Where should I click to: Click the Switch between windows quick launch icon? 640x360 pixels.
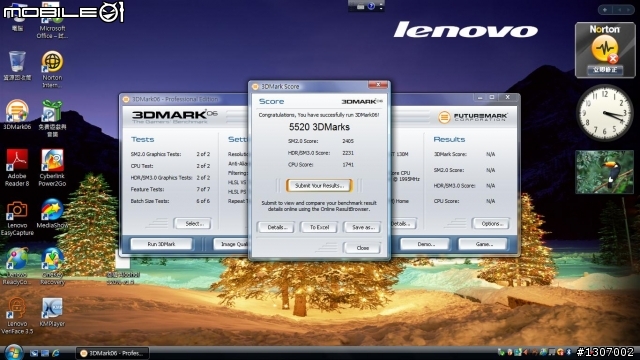[45, 353]
